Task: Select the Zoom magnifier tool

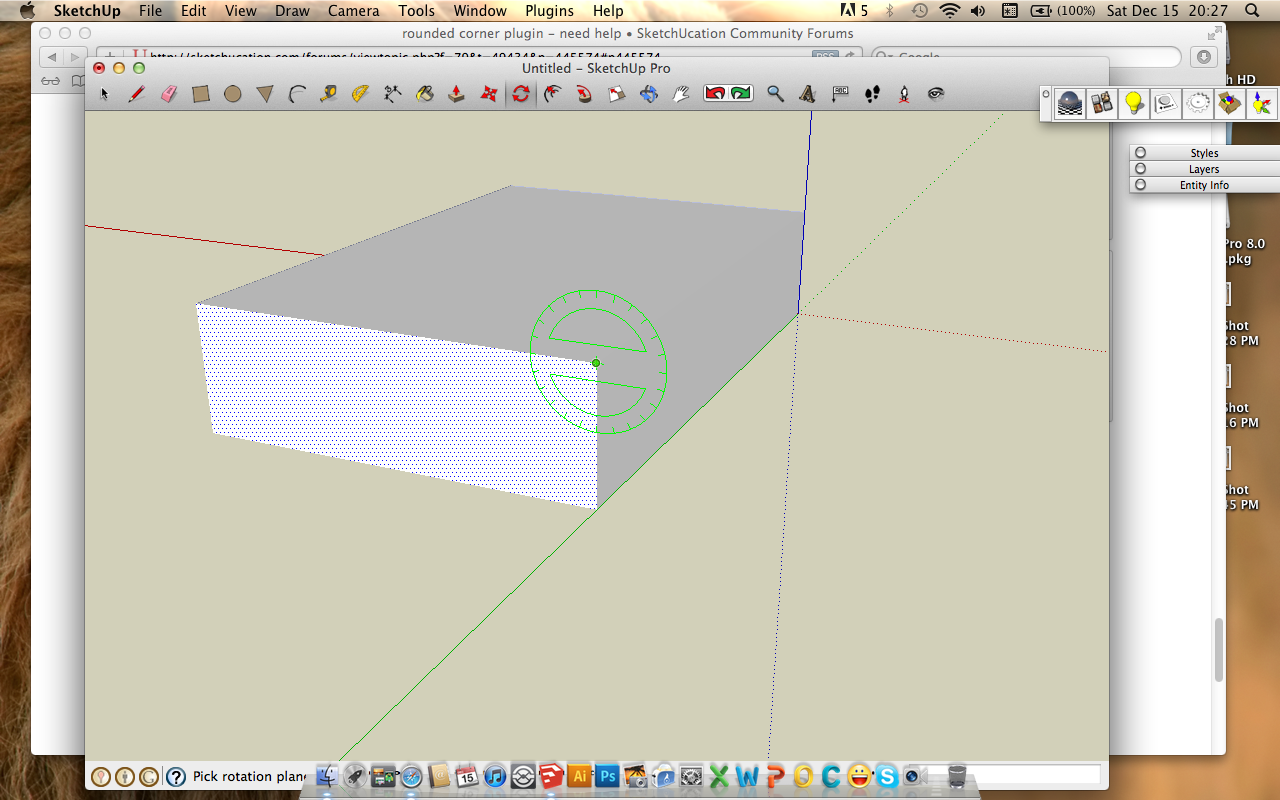Action: point(775,94)
